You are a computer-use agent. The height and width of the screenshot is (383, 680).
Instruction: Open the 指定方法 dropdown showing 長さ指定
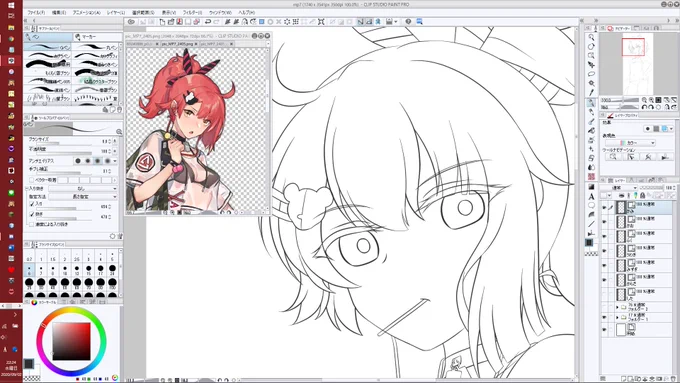[83, 197]
